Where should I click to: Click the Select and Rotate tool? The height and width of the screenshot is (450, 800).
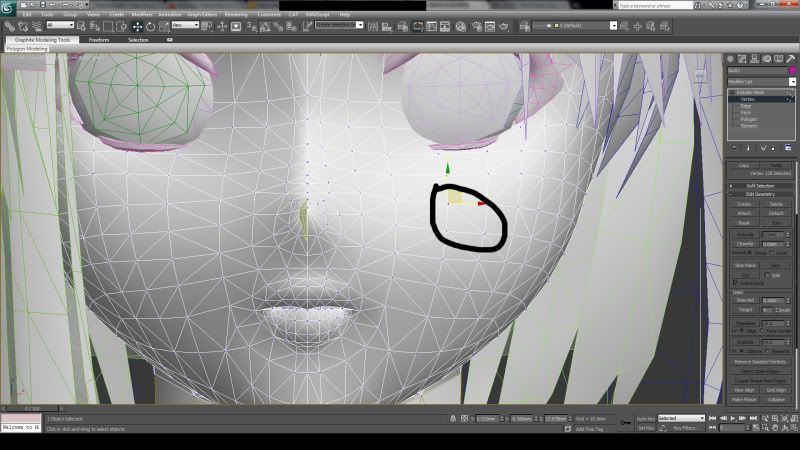(x=149, y=26)
